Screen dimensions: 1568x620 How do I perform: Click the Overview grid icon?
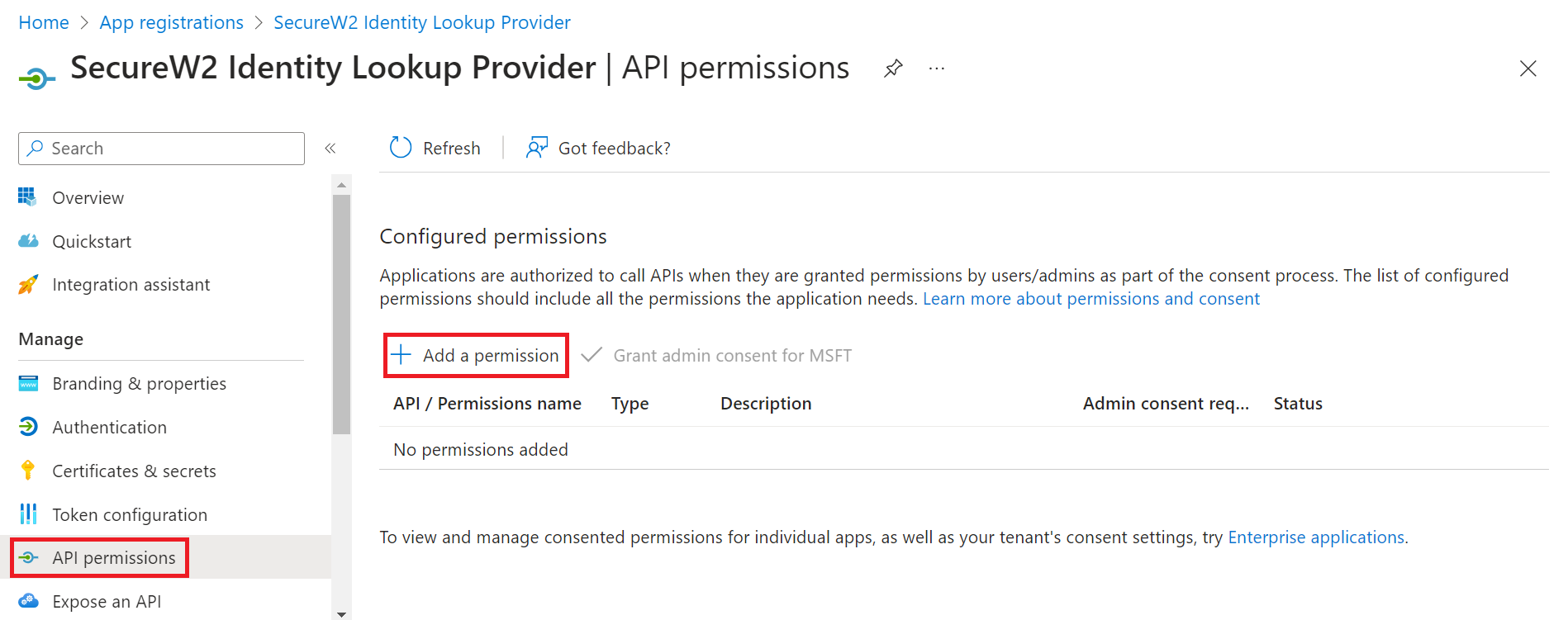28,197
